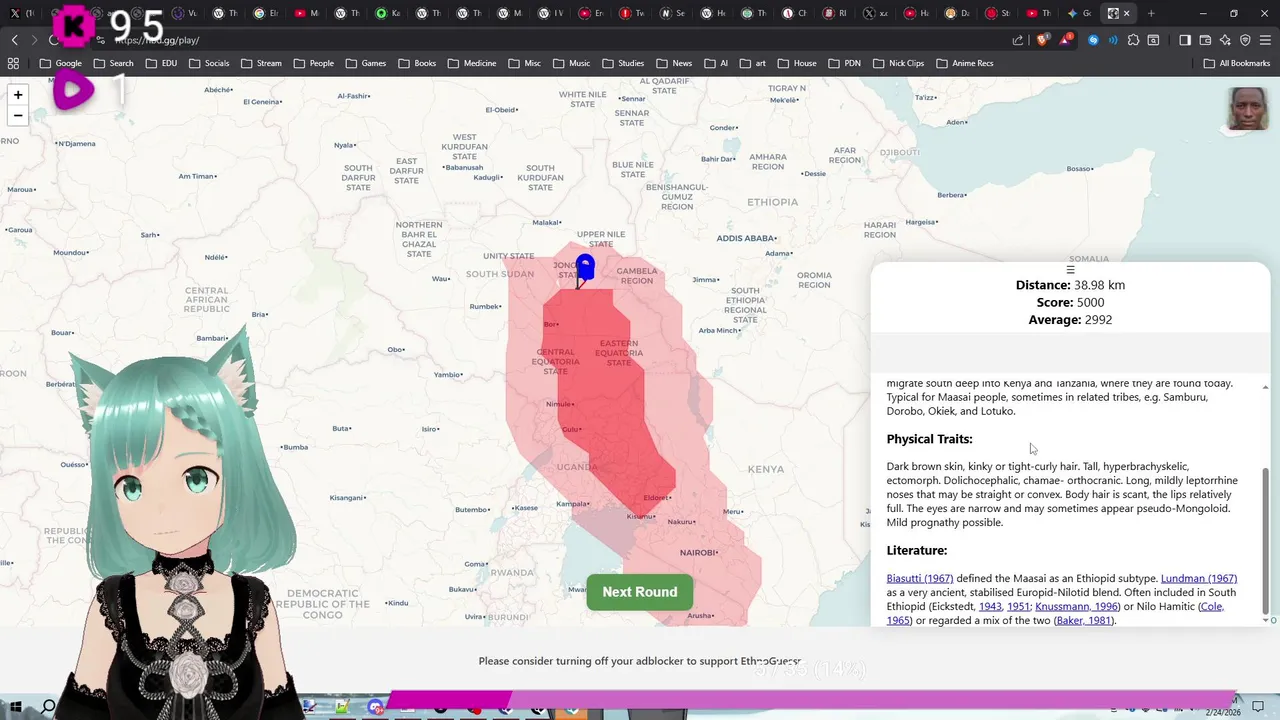This screenshot has width=1280, height=720.
Task: Zoom out of the map with the minus button
Action: (17, 116)
